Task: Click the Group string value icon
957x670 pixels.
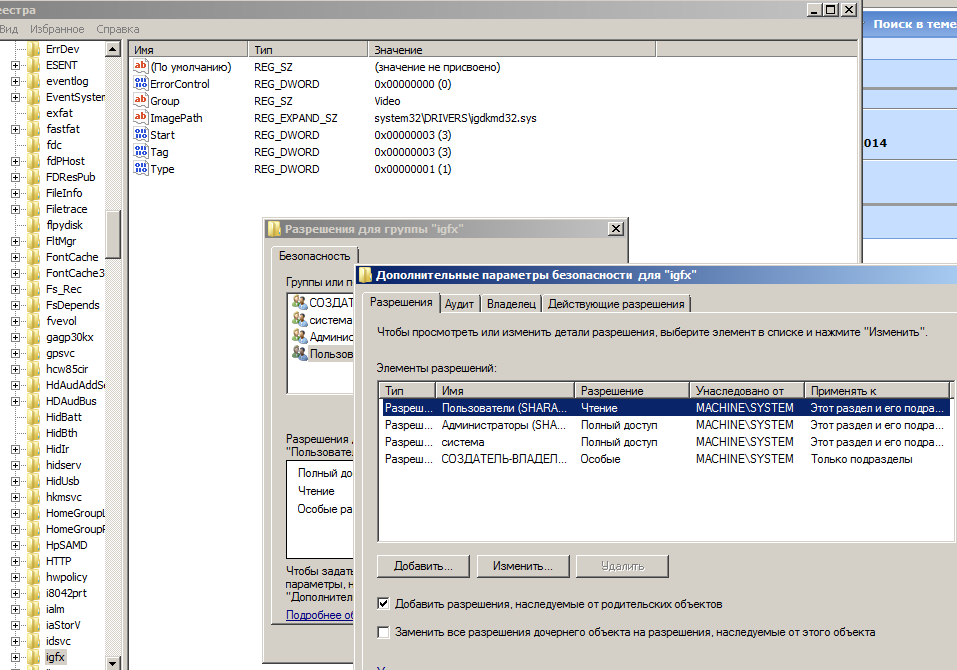Action: pos(140,101)
